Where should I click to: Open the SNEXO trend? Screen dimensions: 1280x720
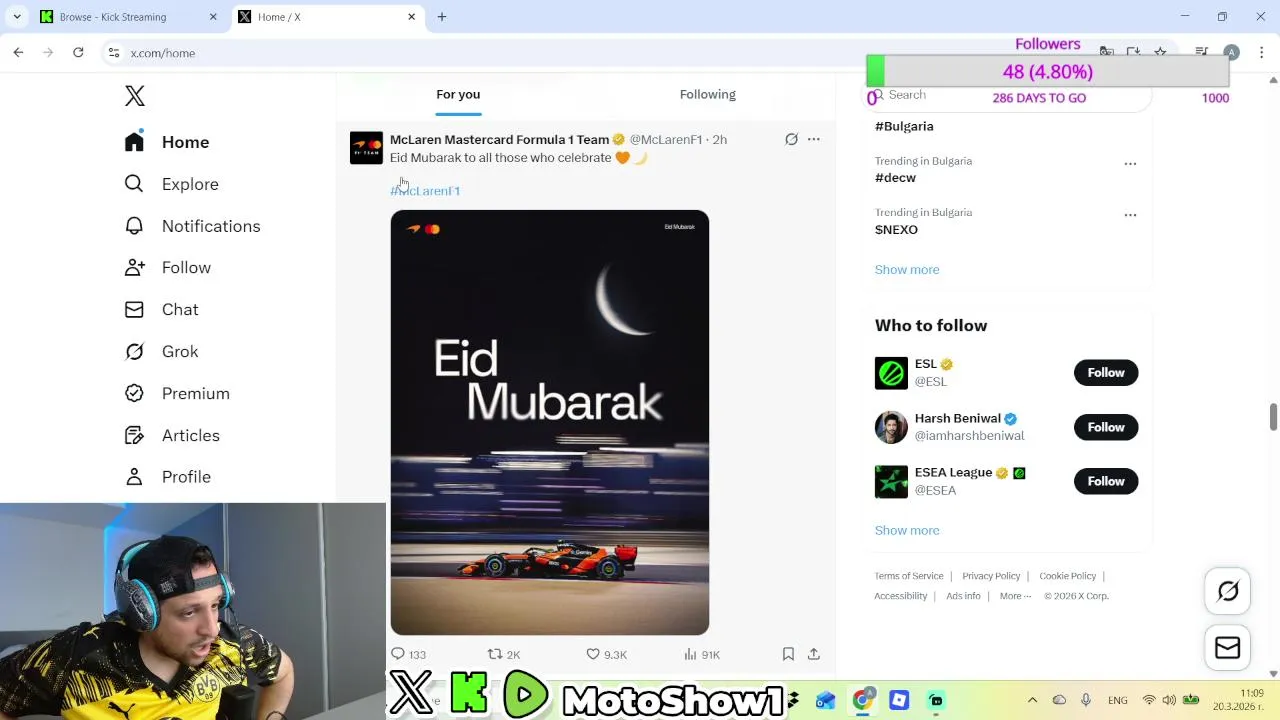(896, 230)
